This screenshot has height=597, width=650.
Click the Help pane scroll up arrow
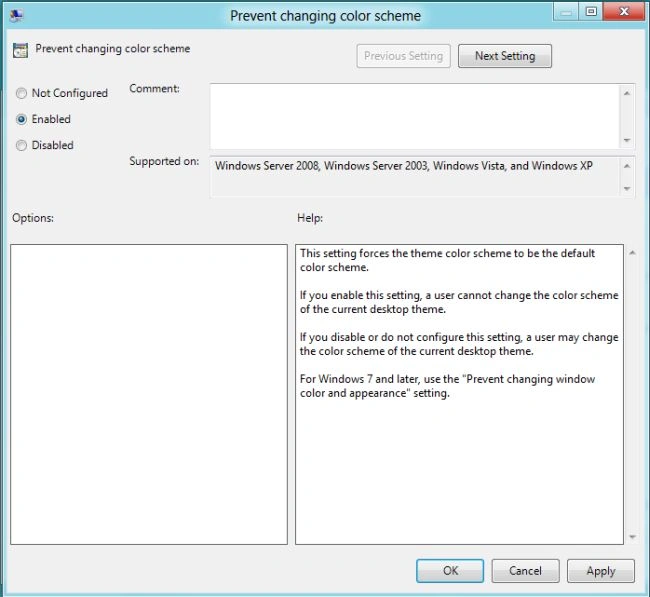click(x=632, y=252)
